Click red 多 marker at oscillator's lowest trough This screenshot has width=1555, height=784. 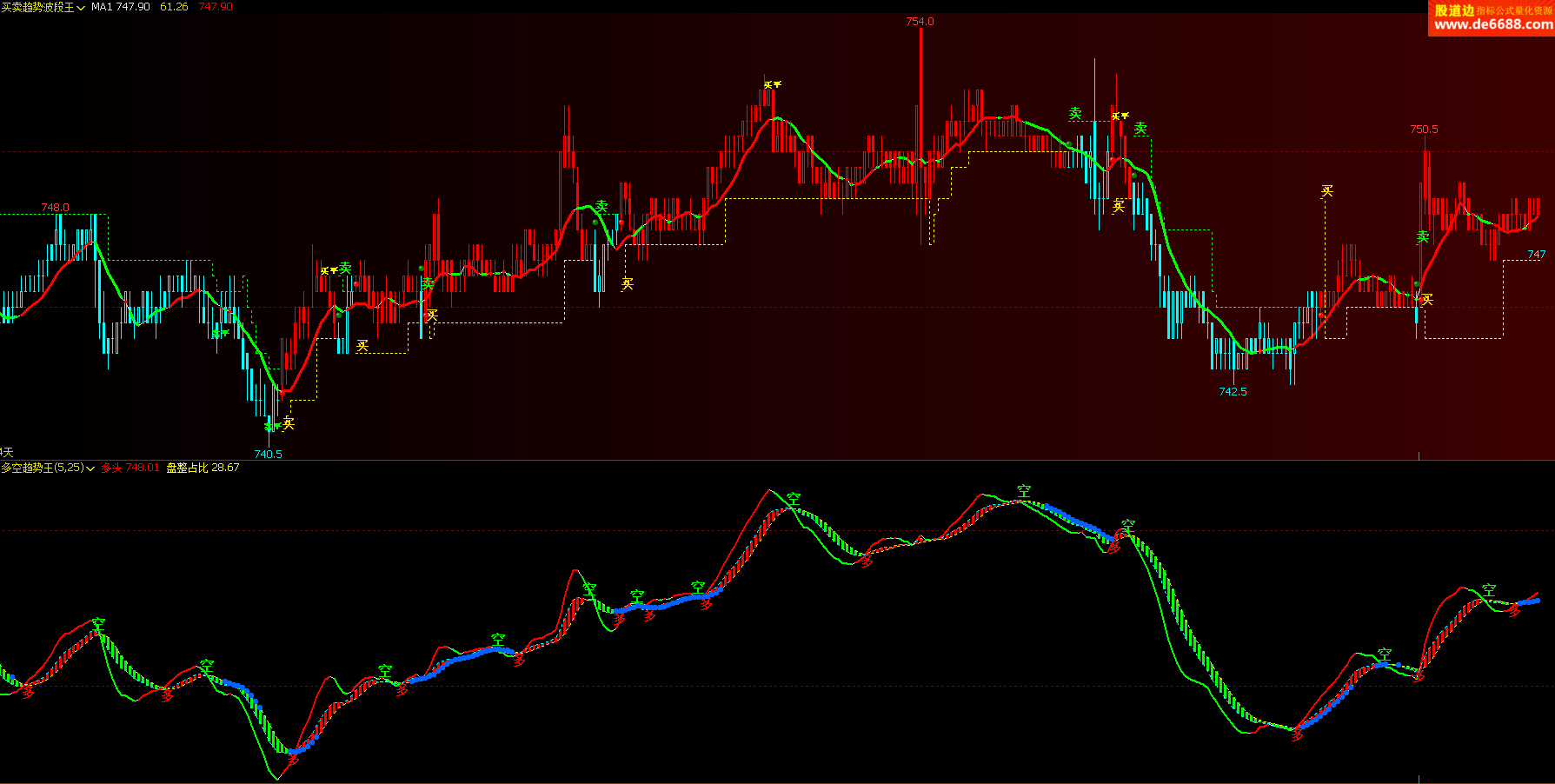(293, 759)
